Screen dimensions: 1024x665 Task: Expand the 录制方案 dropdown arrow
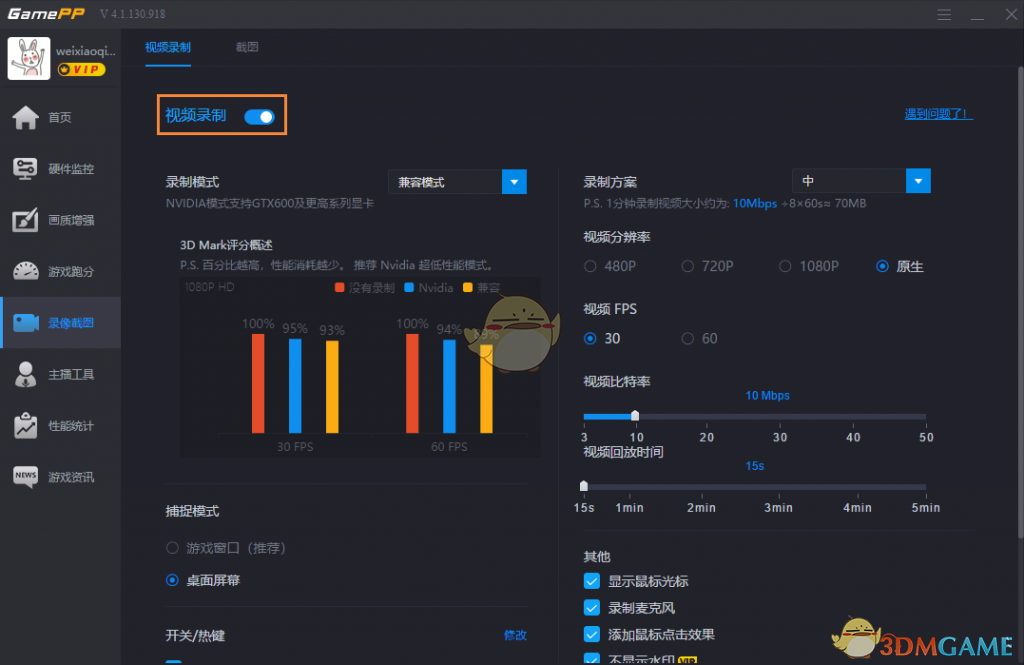pyautogui.click(x=918, y=181)
